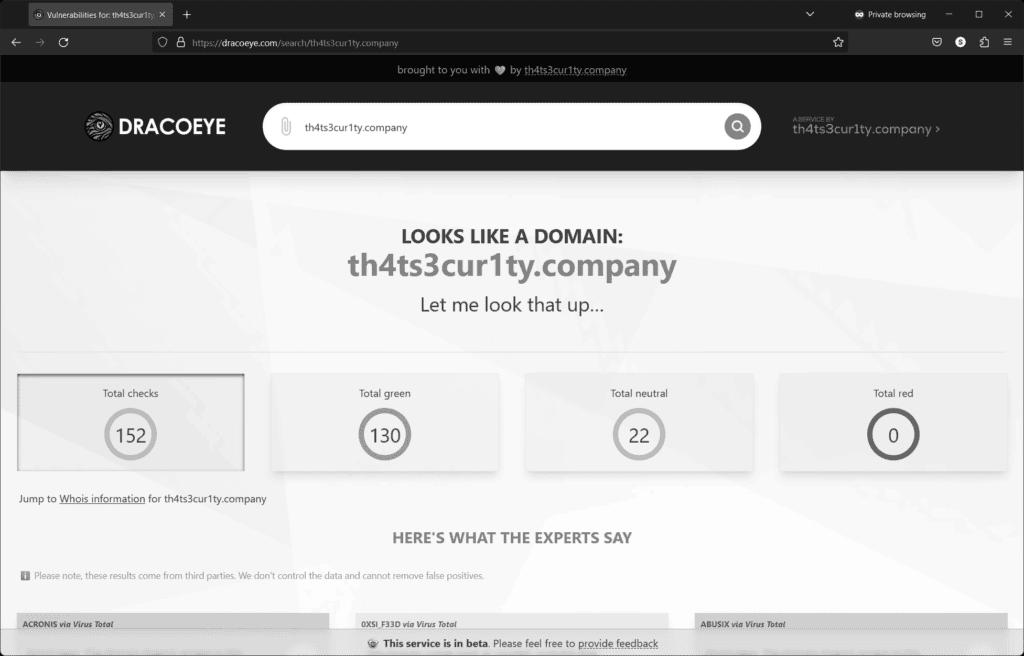The image size is (1024, 656).
Task: Go back with the browser back arrow
Action: point(16,42)
